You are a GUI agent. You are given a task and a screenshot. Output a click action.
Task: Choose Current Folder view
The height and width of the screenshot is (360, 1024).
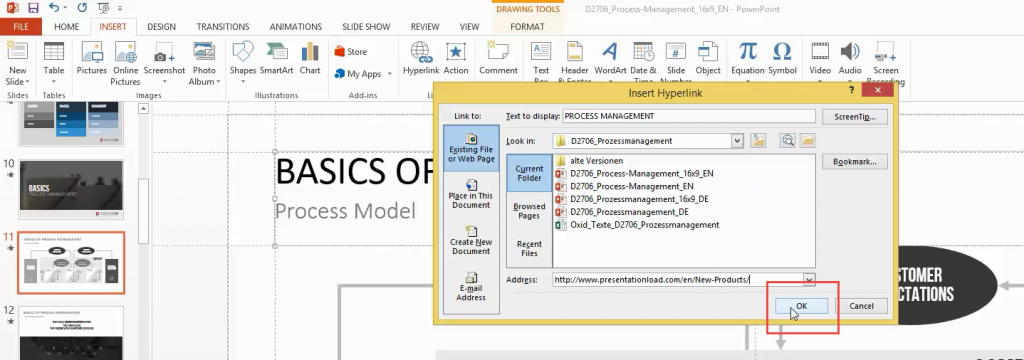[x=529, y=173]
